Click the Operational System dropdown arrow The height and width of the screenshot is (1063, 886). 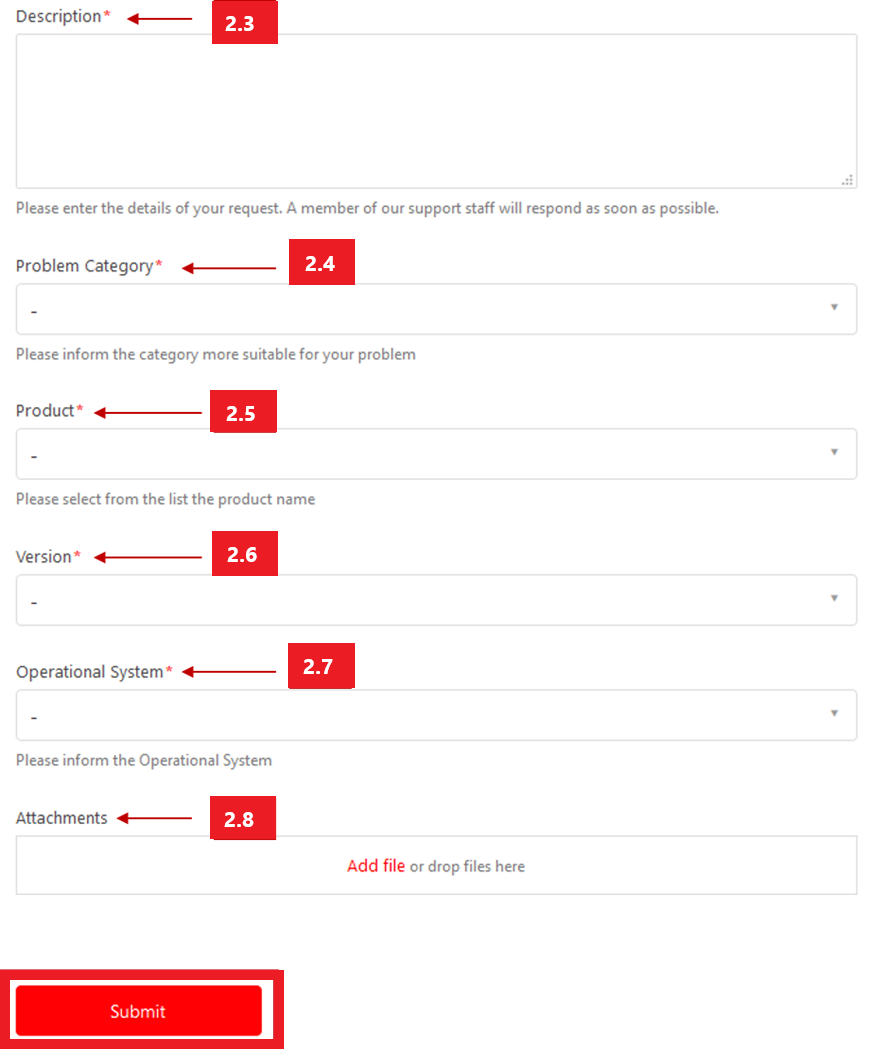tap(834, 713)
